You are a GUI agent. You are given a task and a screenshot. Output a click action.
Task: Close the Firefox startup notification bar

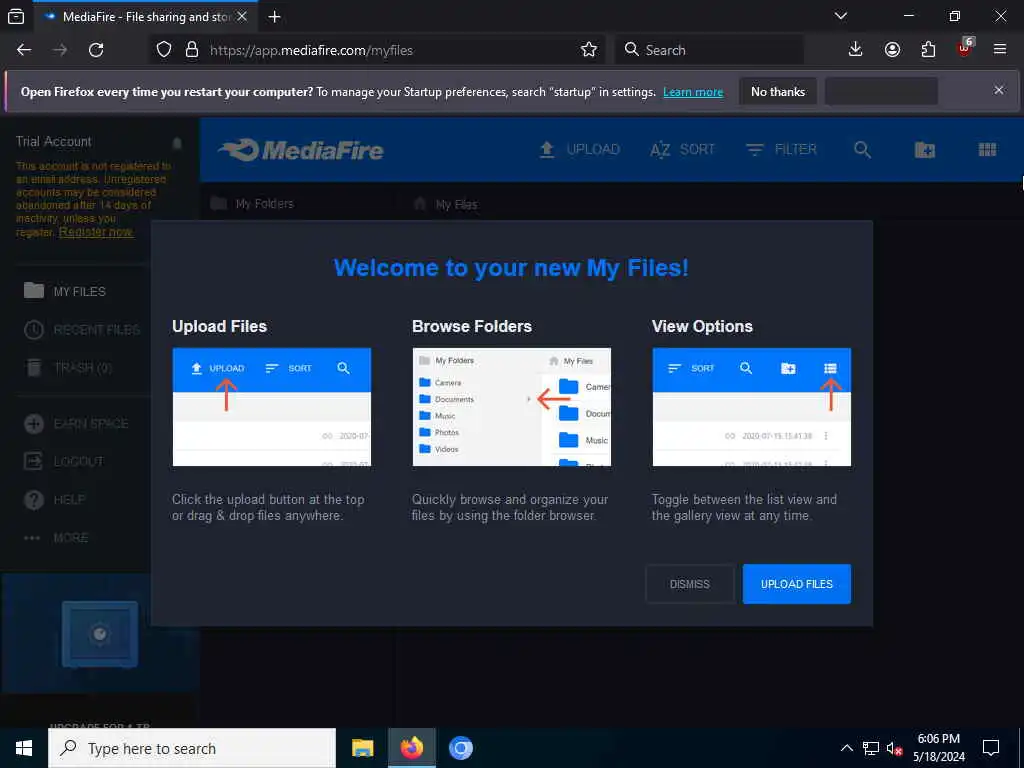coord(999,90)
